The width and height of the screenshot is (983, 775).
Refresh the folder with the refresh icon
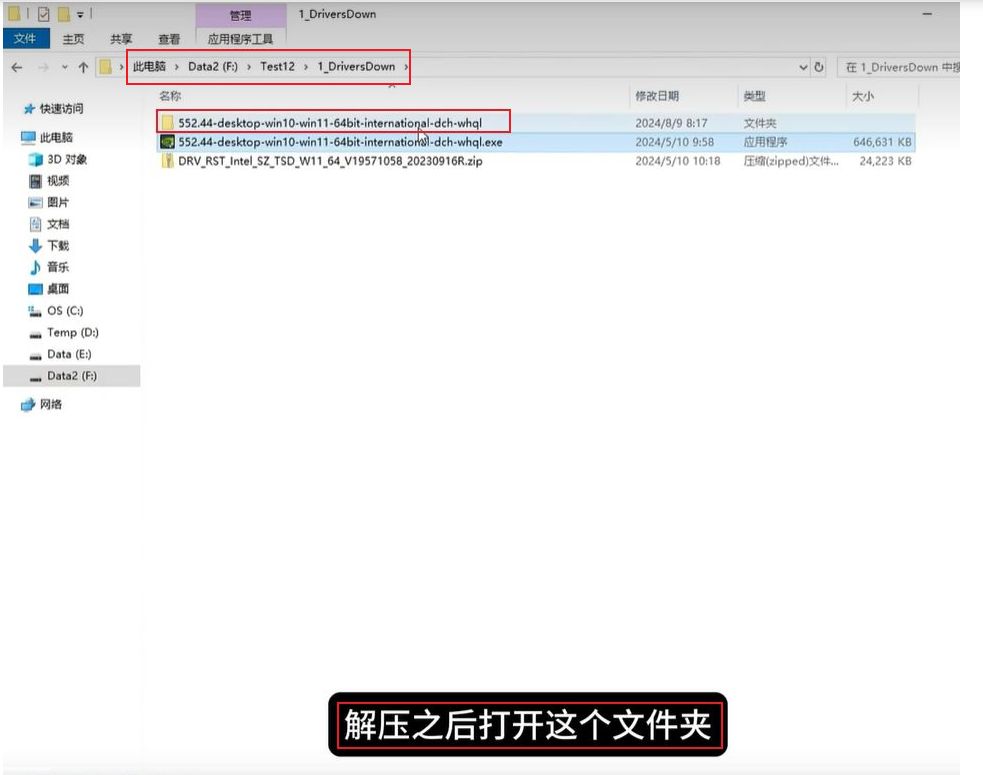(x=820, y=67)
